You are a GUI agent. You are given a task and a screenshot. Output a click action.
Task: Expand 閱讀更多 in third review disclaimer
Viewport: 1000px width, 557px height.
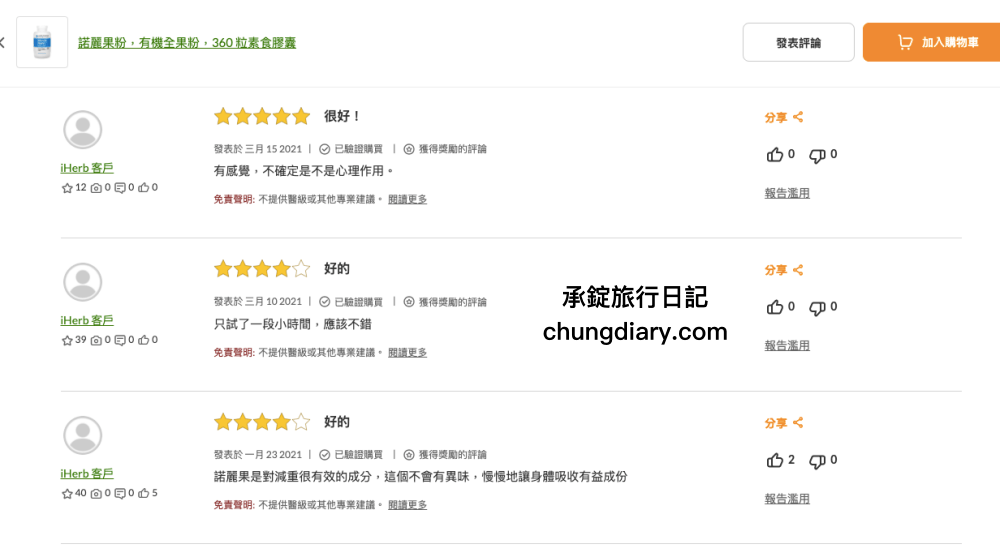pos(408,505)
